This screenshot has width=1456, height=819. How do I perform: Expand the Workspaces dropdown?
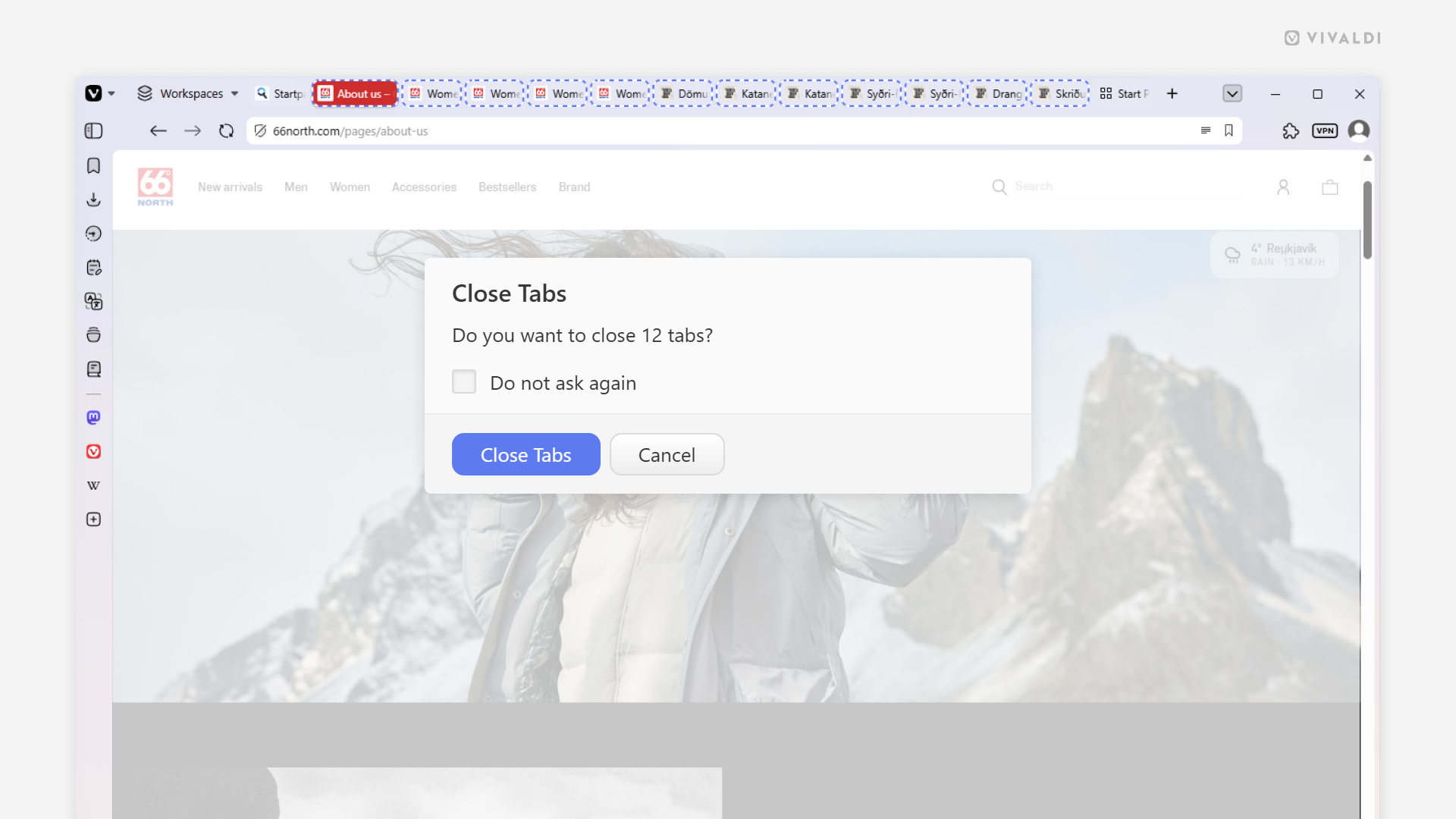tap(188, 93)
